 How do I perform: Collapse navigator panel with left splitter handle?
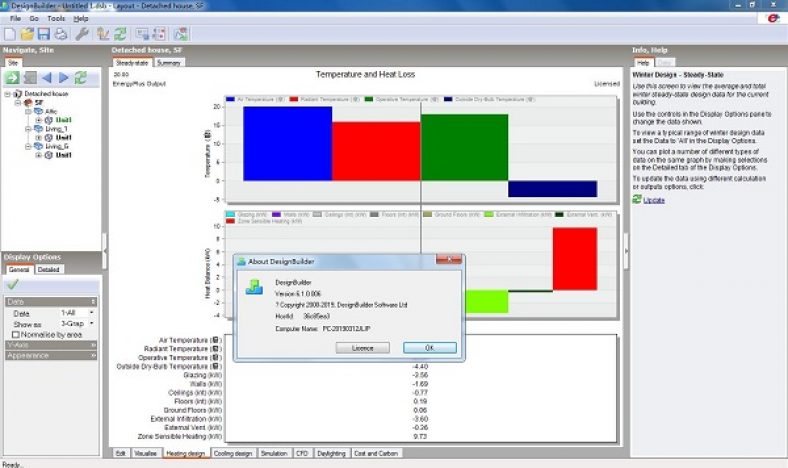tap(105, 250)
